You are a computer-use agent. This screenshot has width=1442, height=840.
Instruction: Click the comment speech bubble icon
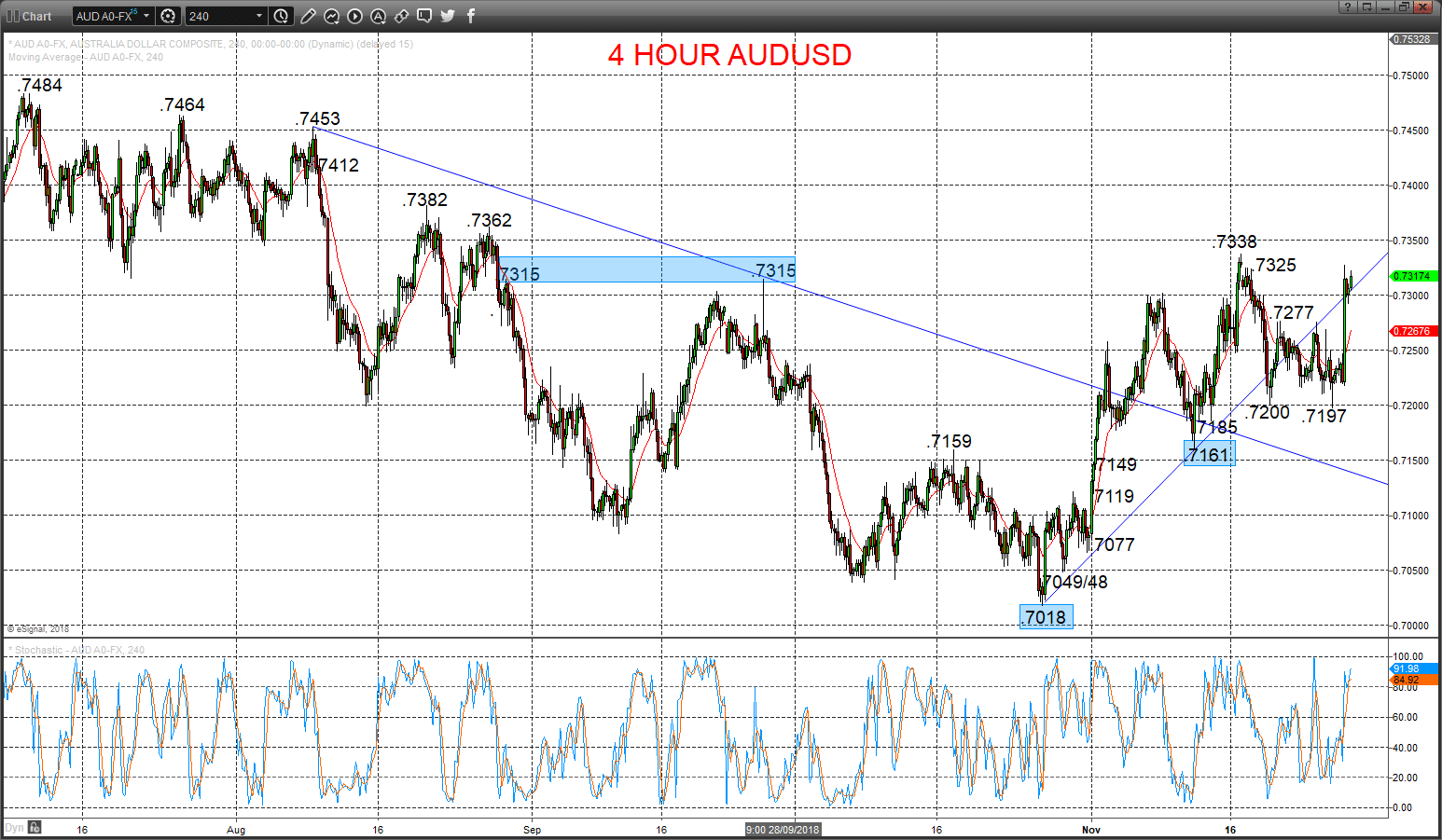coord(424,16)
